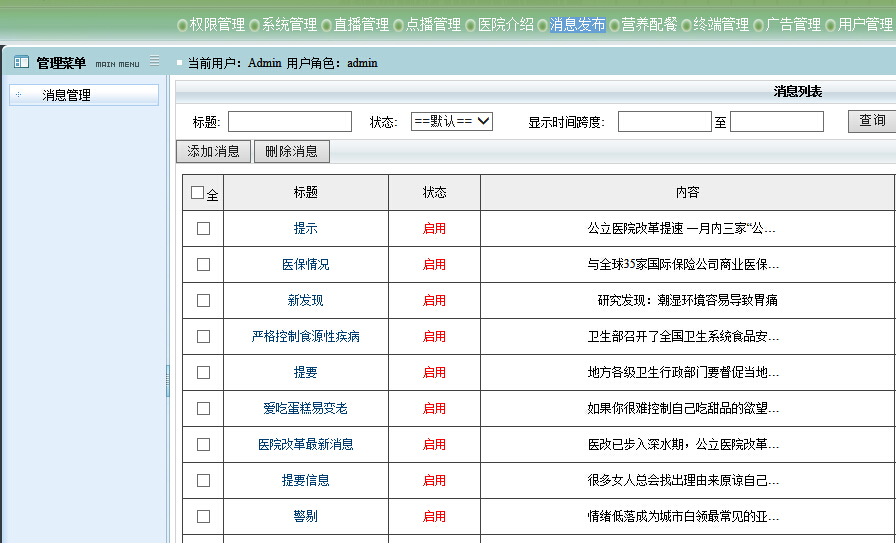This screenshot has width=896, height=543.
Task: Tick the checkbox for 新发现 row
Action: pyautogui.click(x=204, y=300)
